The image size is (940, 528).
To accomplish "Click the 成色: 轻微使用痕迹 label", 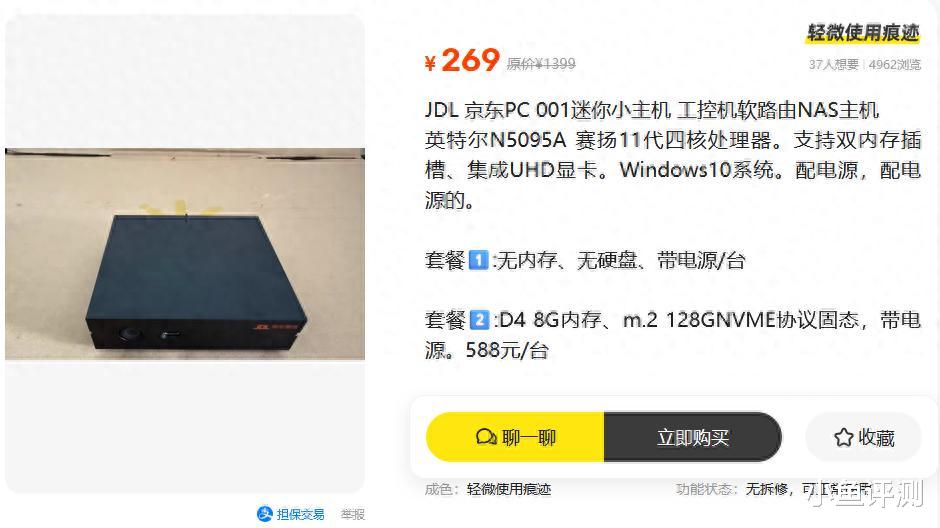I will pos(488,489).
